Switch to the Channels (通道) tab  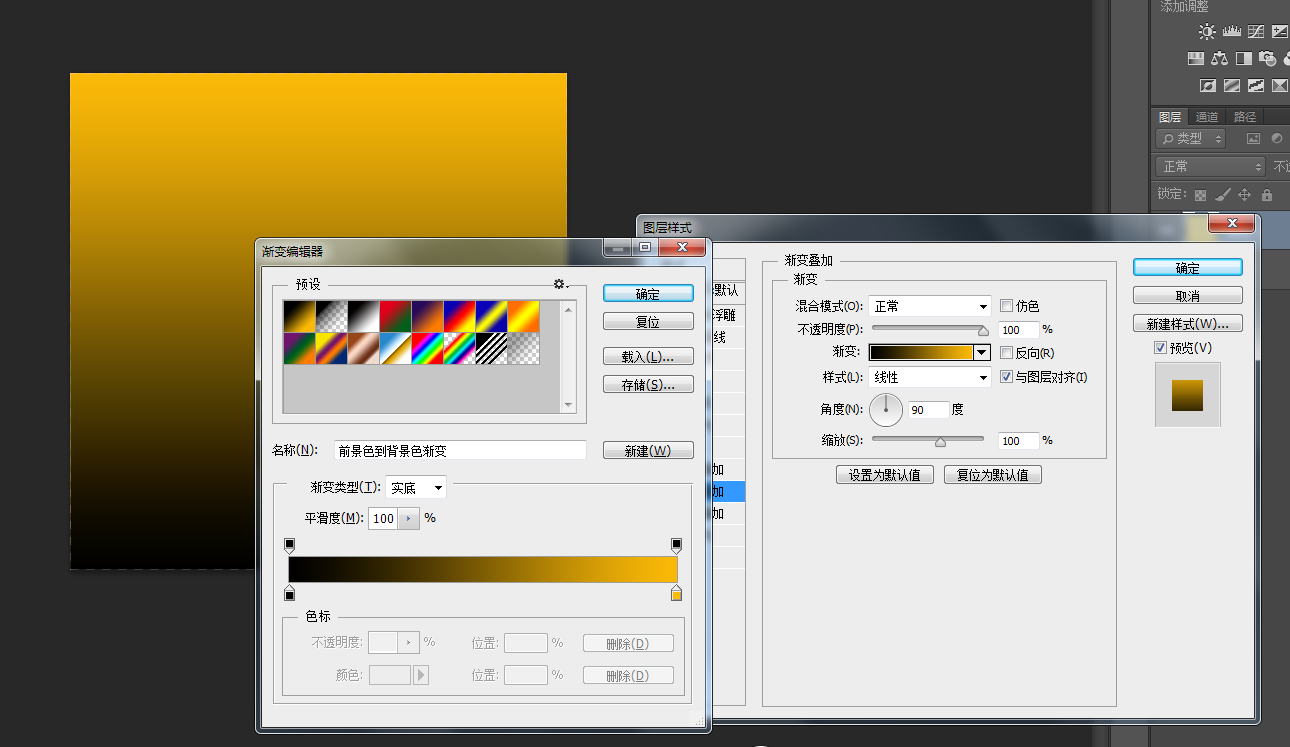point(1207,117)
